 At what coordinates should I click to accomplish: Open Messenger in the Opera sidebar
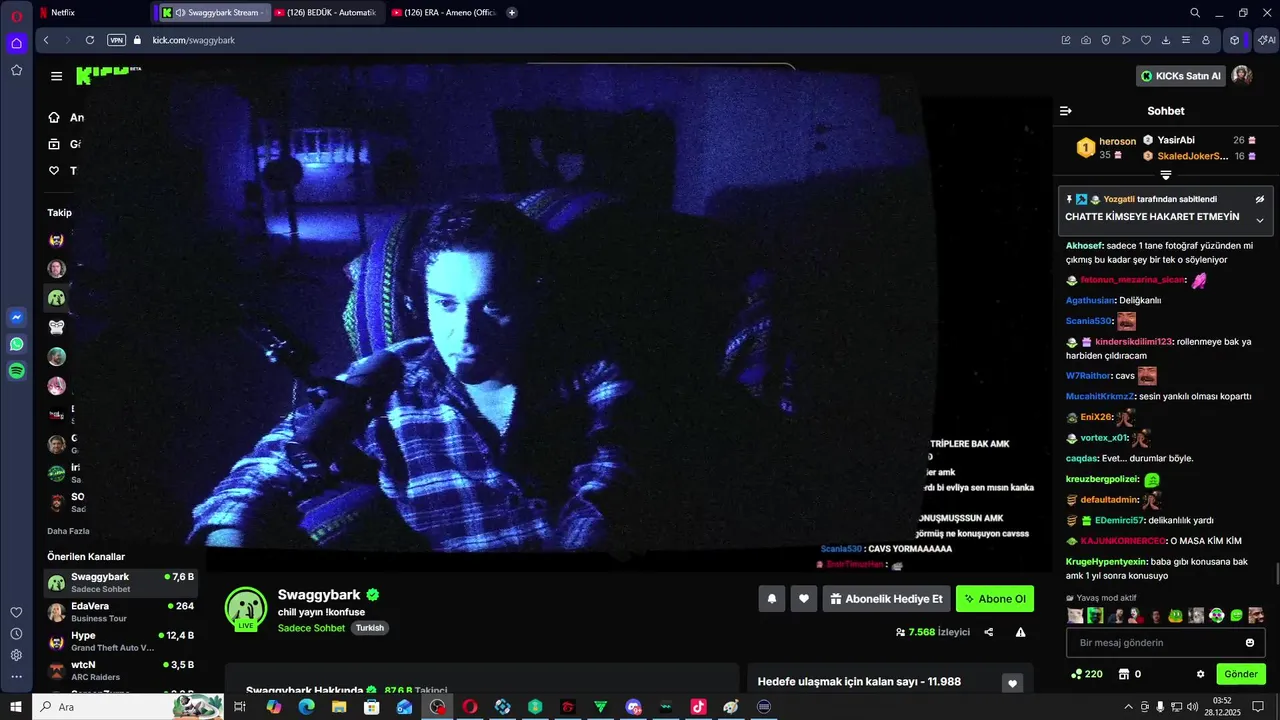(x=16, y=317)
